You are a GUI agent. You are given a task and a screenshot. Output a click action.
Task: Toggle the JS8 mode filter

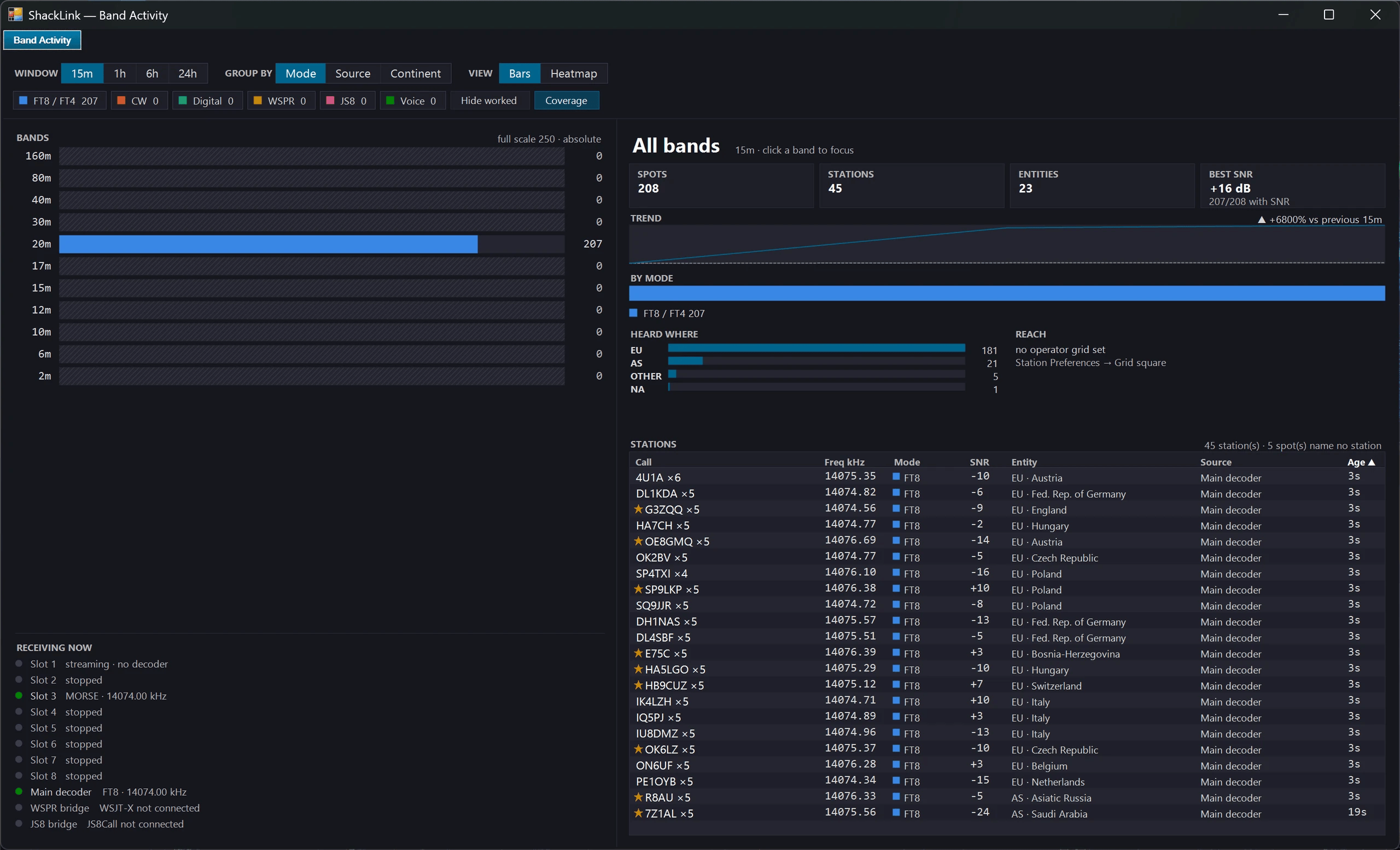click(x=347, y=101)
